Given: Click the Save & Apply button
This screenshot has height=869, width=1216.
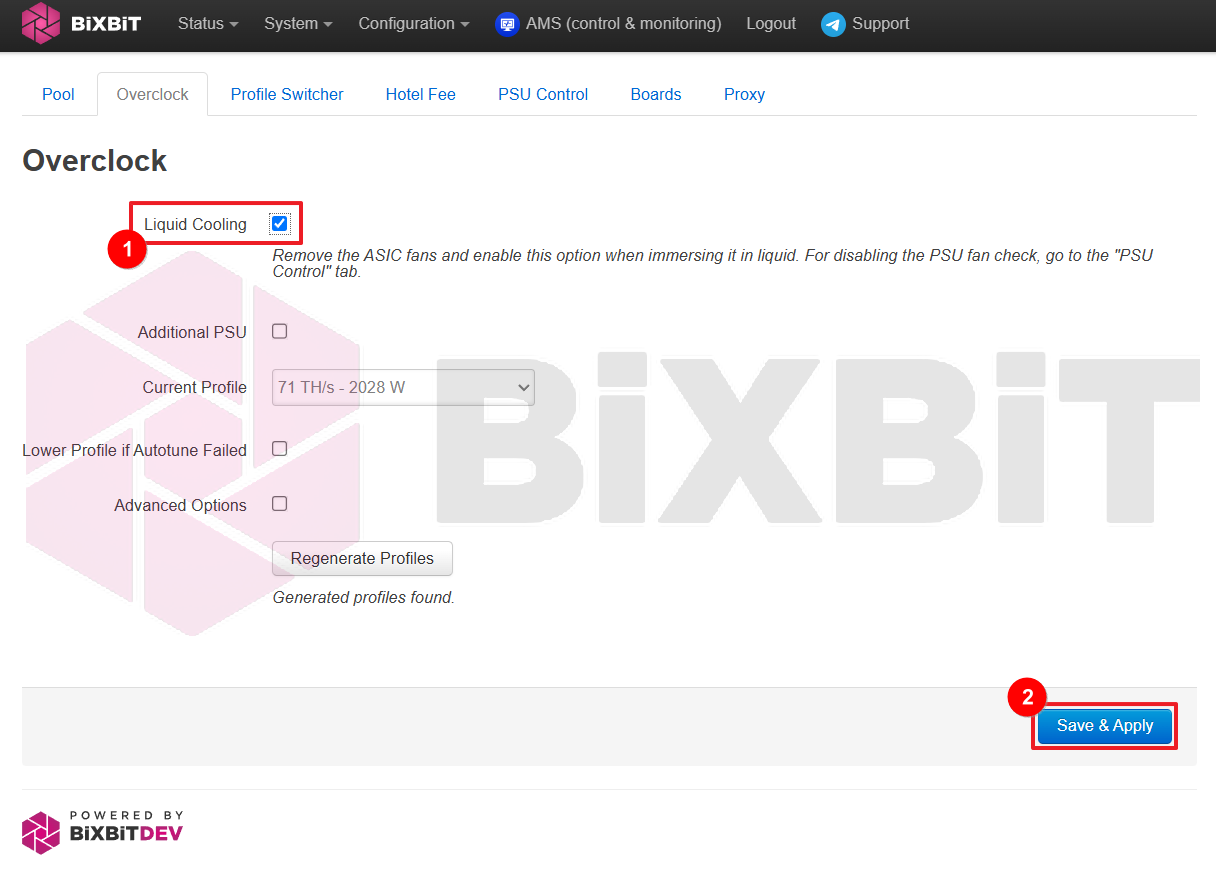Looking at the screenshot, I should pyautogui.click(x=1105, y=726).
